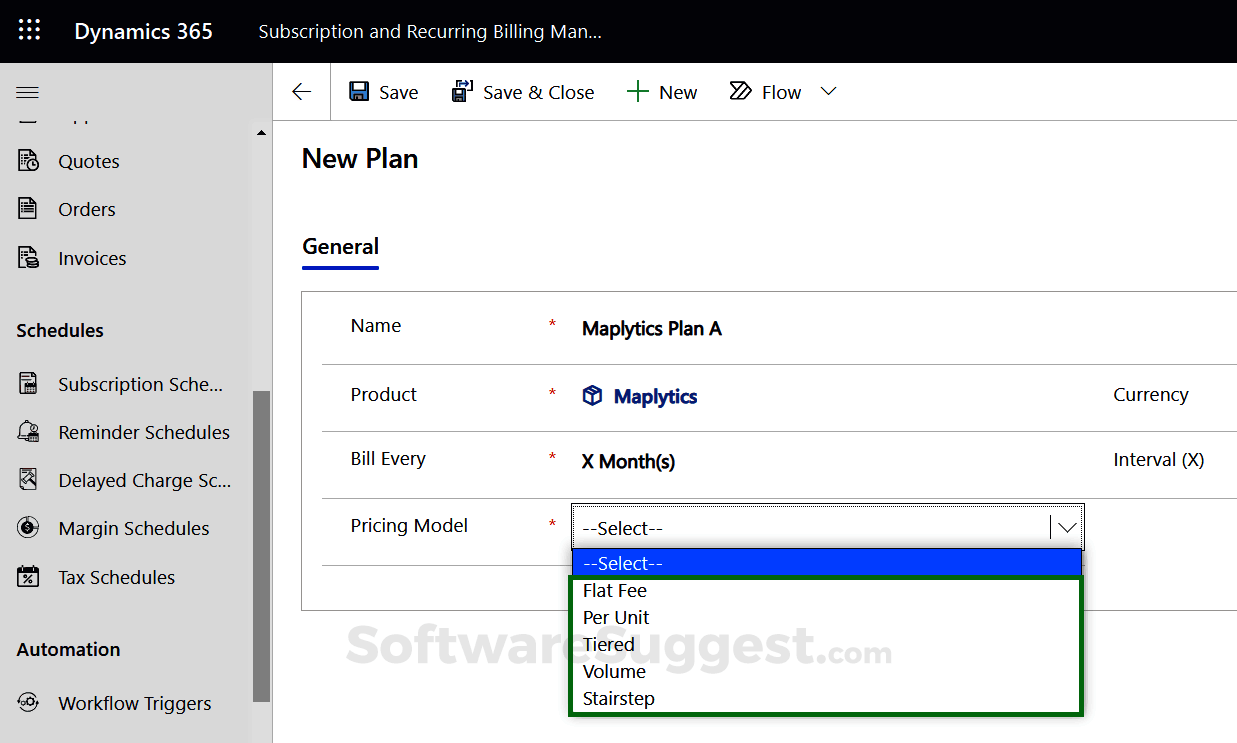Select Tiered from the pricing list
Viewport: 1237px width, 743px height.
[x=608, y=645]
